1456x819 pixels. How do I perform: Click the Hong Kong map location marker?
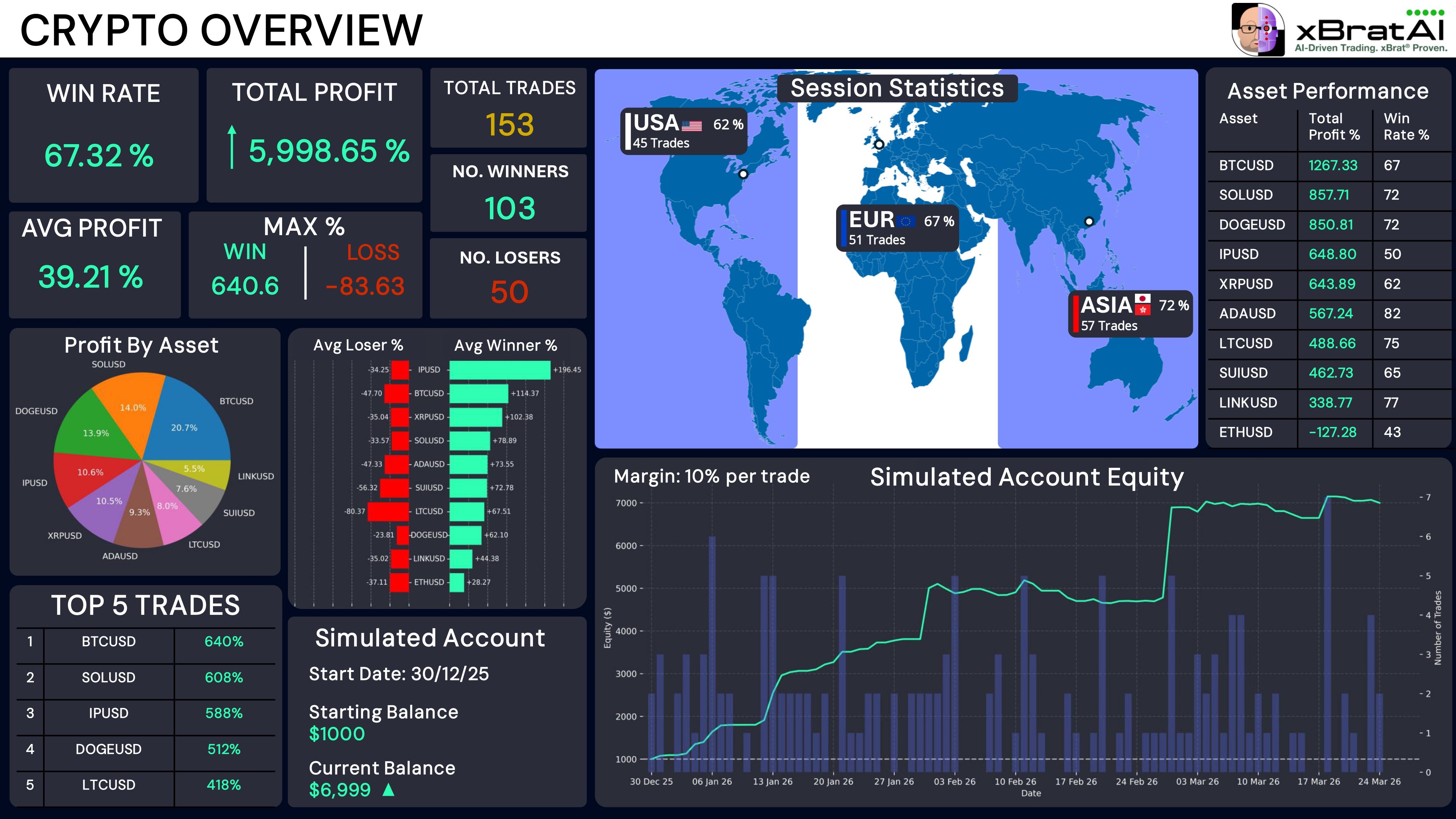(1089, 221)
